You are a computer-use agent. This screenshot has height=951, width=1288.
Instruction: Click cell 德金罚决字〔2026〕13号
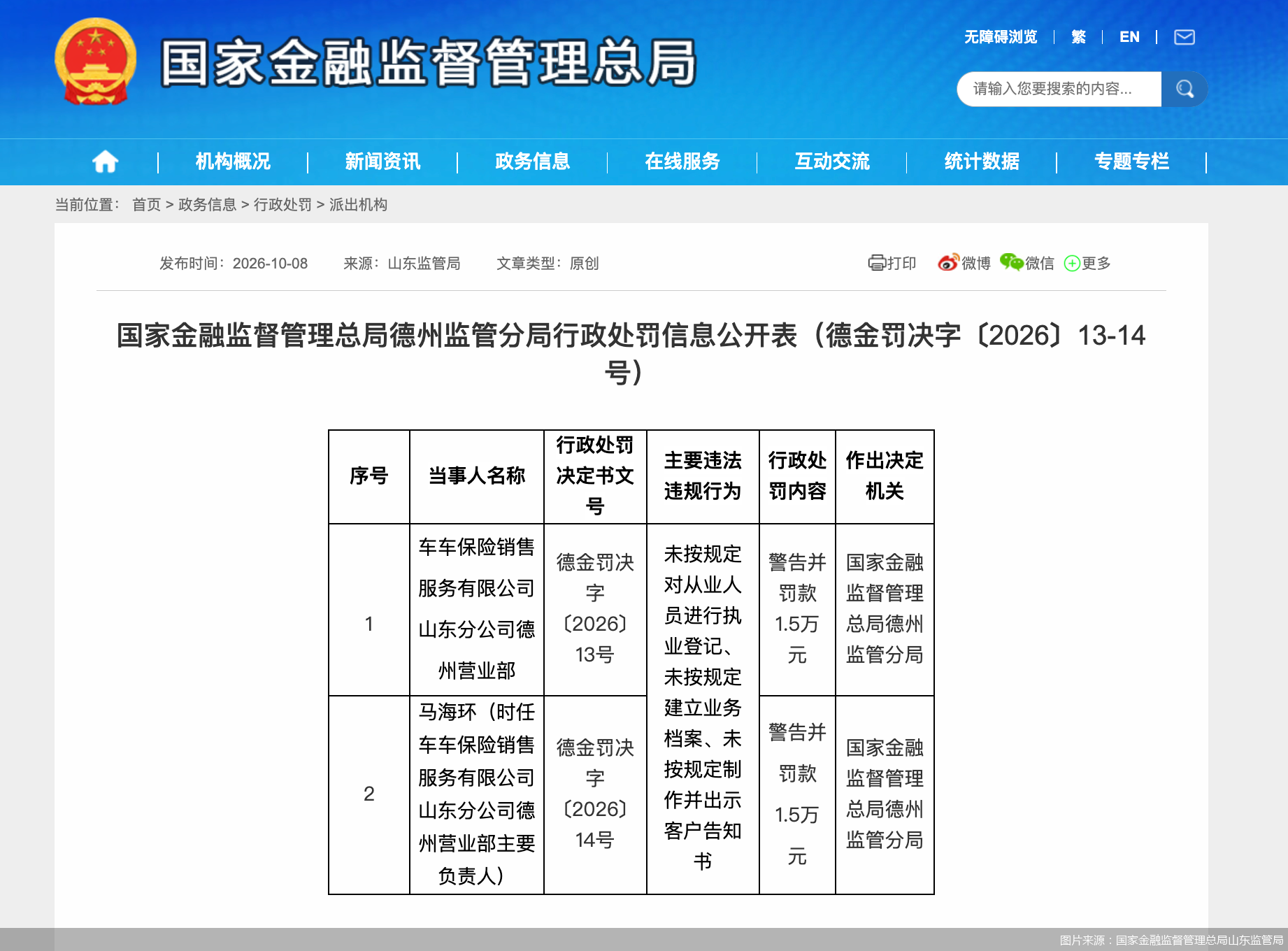(x=595, y=609)
